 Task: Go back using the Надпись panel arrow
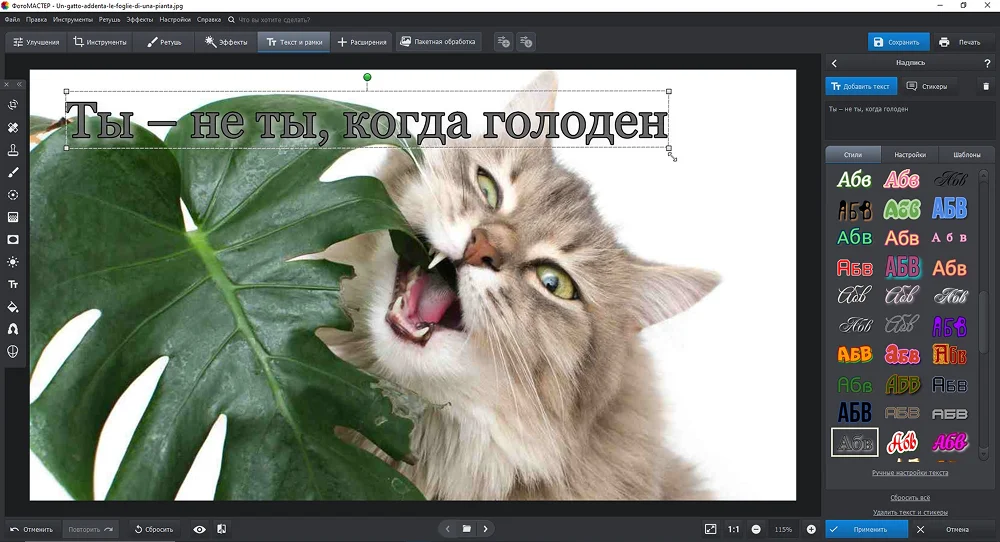pos(835,64)
